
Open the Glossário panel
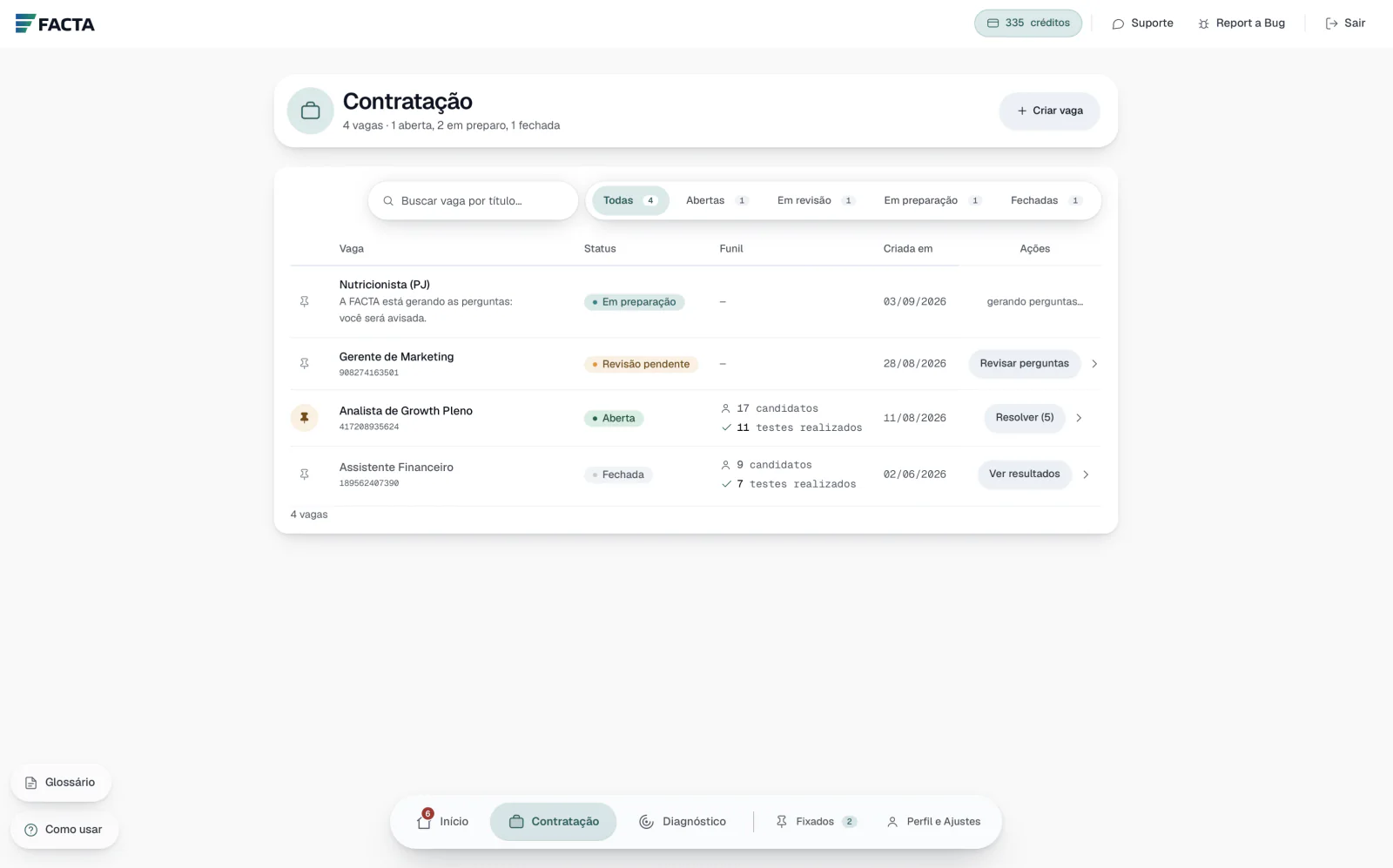point(61,783)
